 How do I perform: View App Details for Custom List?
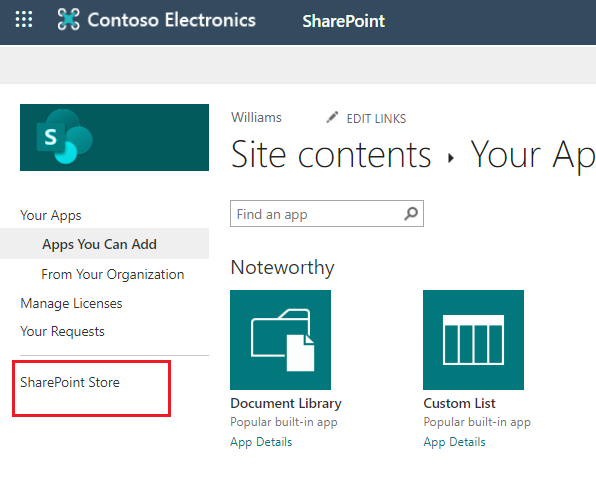tap(455, 442)
